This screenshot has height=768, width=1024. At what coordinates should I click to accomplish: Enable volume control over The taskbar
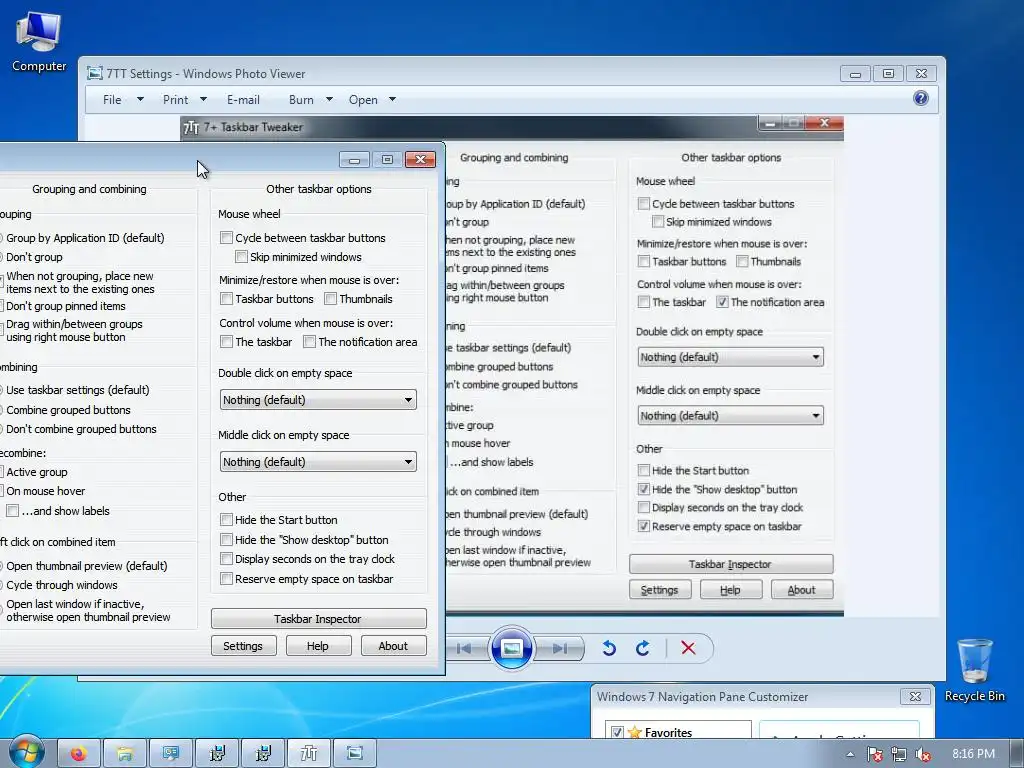tap(227, 342)
